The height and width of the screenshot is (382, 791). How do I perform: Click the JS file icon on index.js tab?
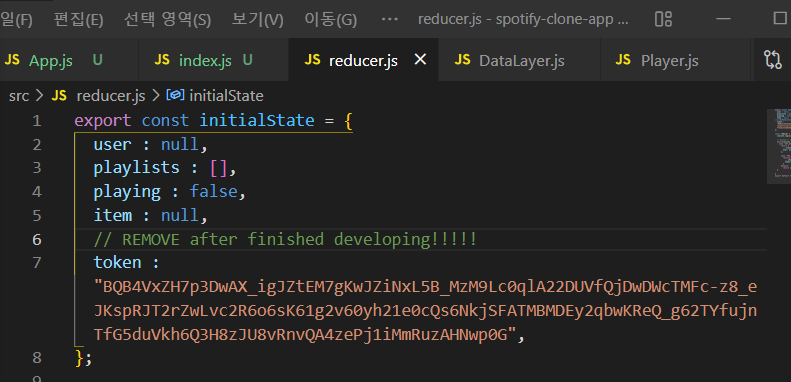tap(162, 60)
